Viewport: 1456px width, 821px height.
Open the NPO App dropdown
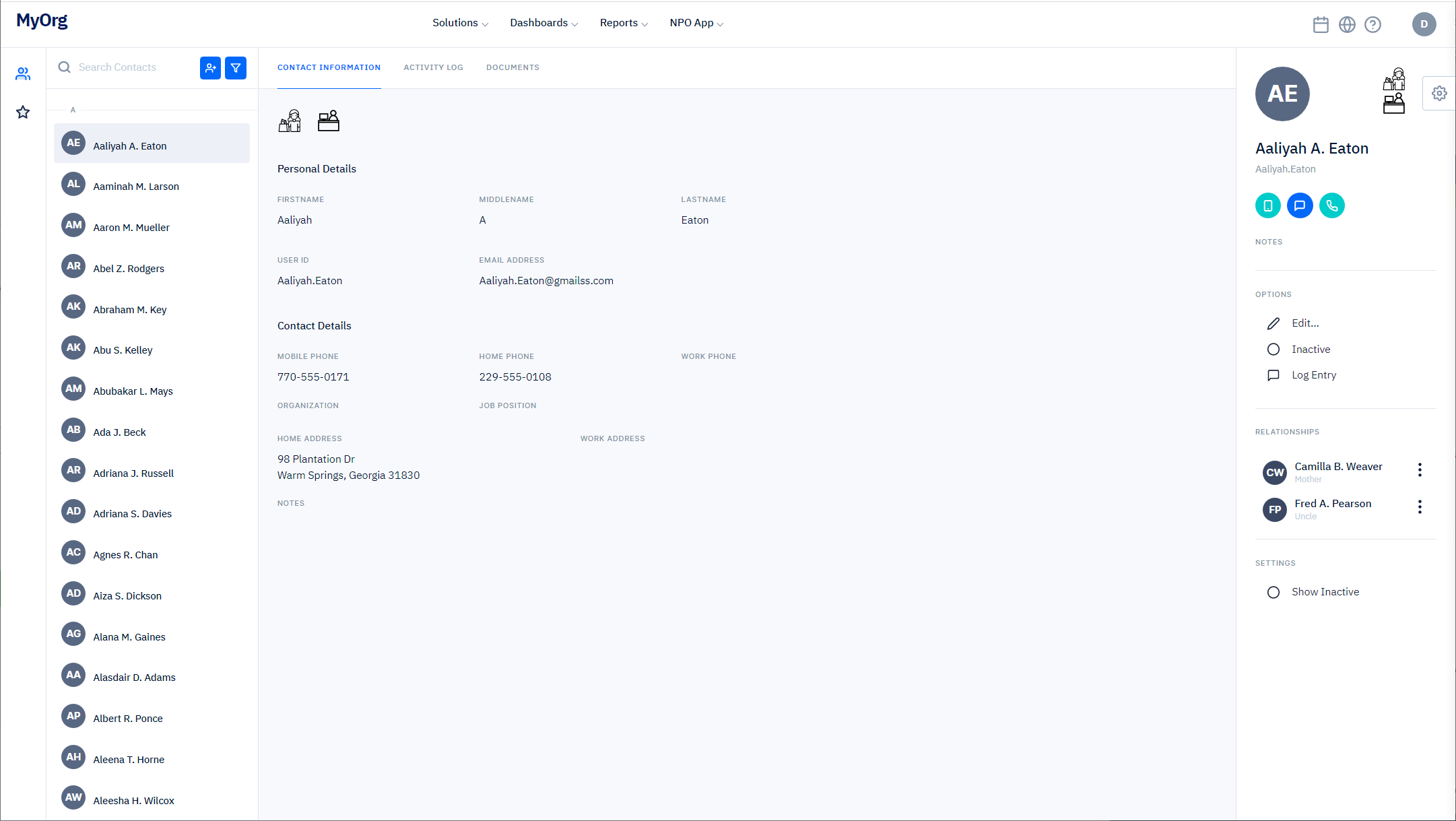(696, 23)
